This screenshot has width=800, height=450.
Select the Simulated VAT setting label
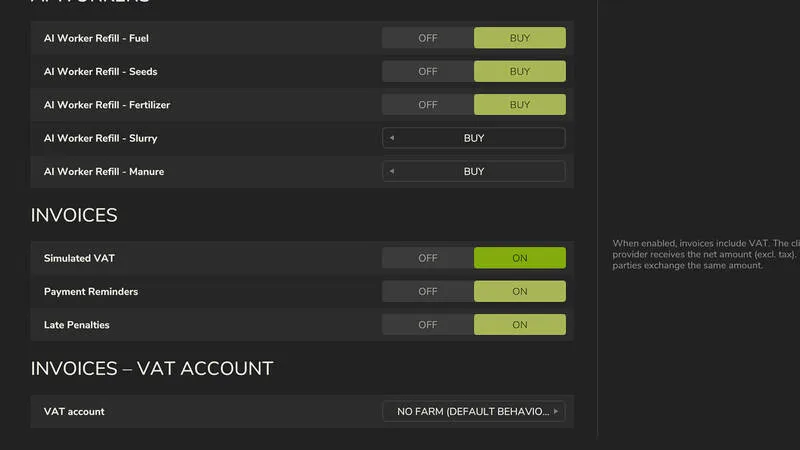[79, 258]
